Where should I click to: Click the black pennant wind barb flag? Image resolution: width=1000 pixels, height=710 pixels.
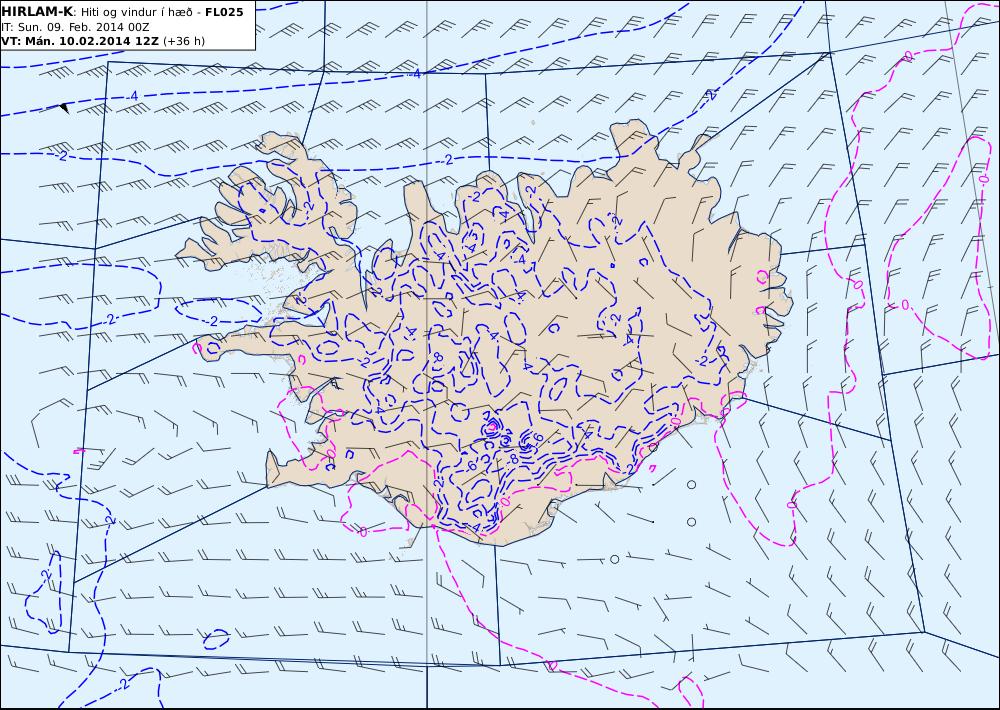(64, 108)
